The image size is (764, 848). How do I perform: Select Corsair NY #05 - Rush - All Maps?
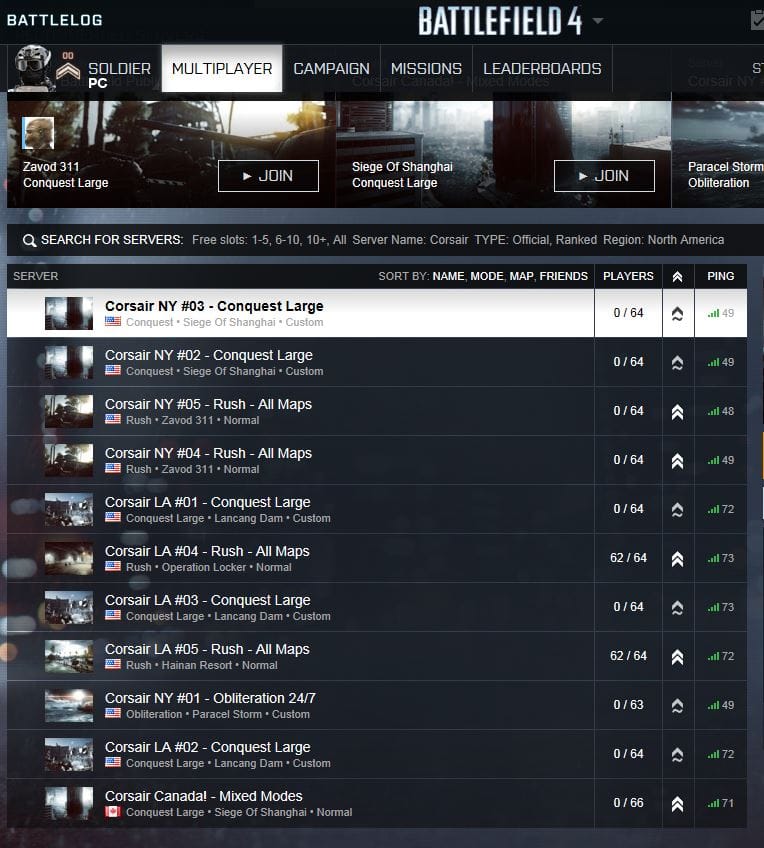[x=208, y=405]
